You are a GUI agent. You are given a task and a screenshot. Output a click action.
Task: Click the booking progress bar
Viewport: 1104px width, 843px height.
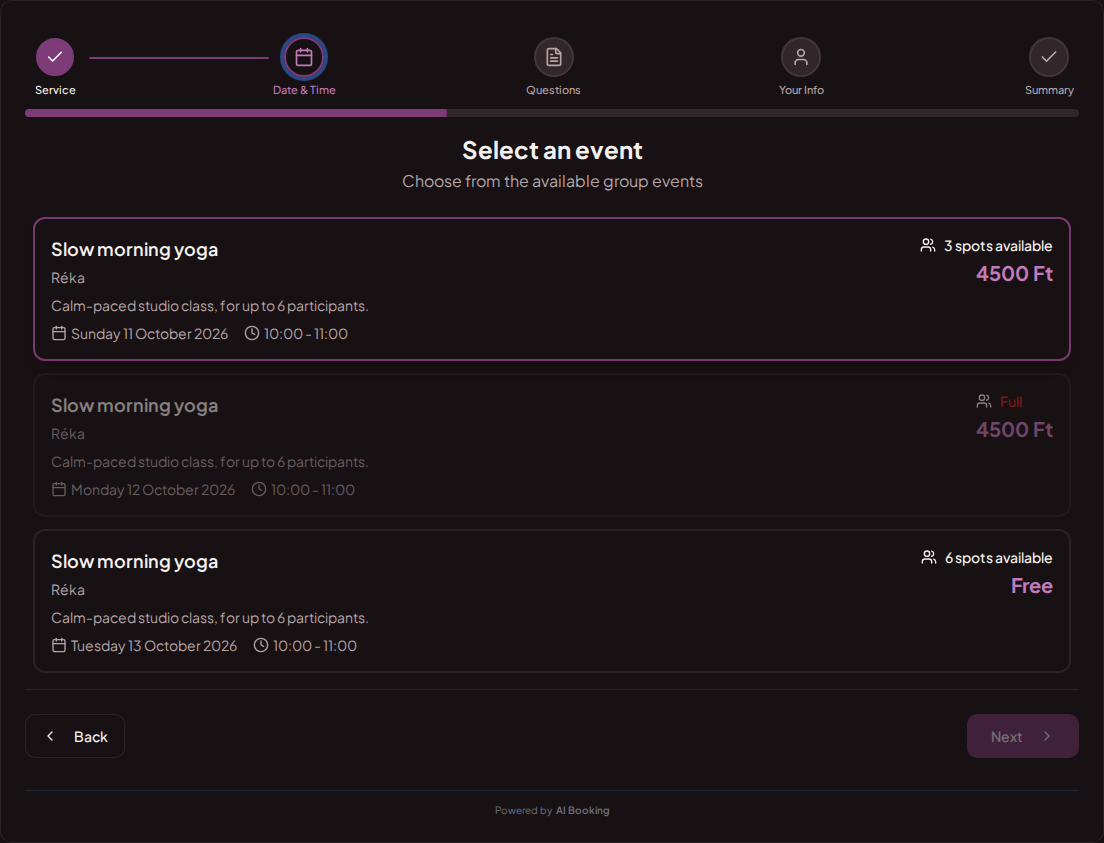[x=551, y=113]
